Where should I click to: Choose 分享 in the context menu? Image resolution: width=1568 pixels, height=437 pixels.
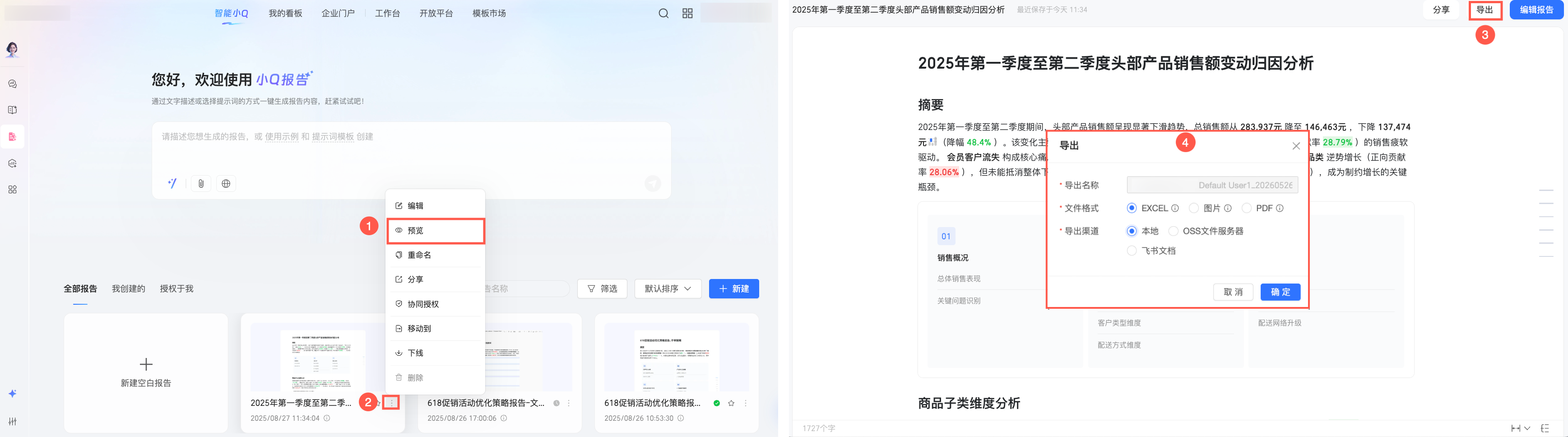coord(435,279)
